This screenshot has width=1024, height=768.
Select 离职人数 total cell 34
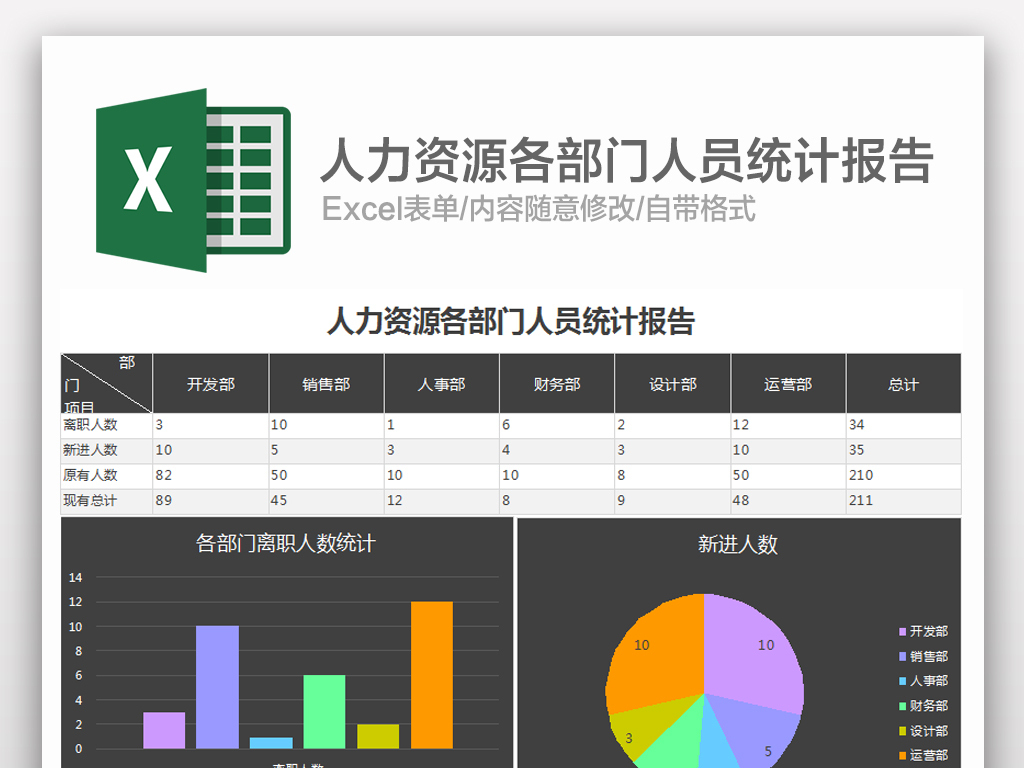(904, 425)
